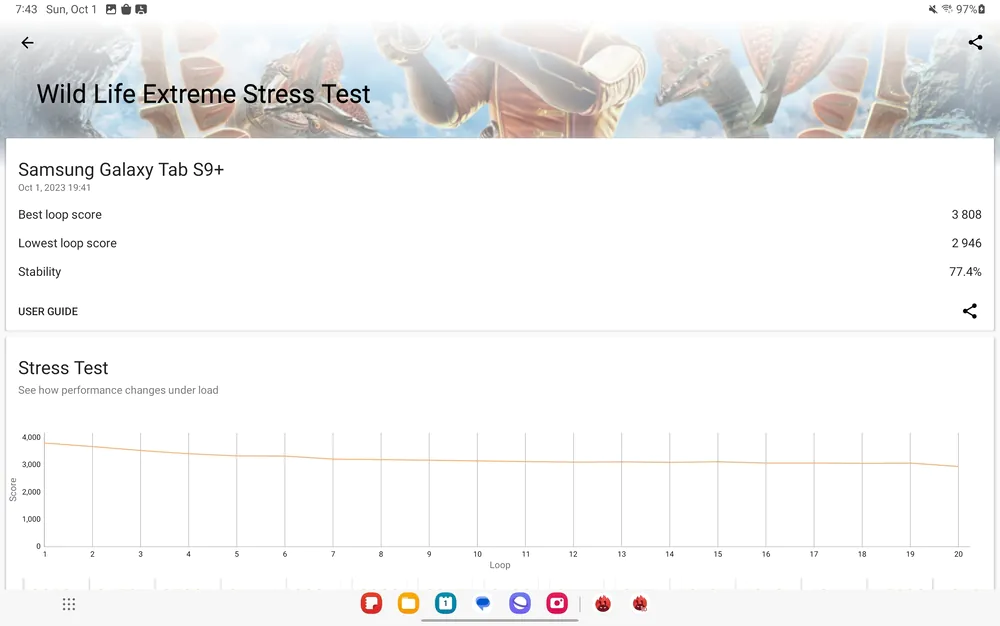Tap the "3,000" score axis label
Viewport: 1000px width, 626px height.
click(x=31, y=465)
